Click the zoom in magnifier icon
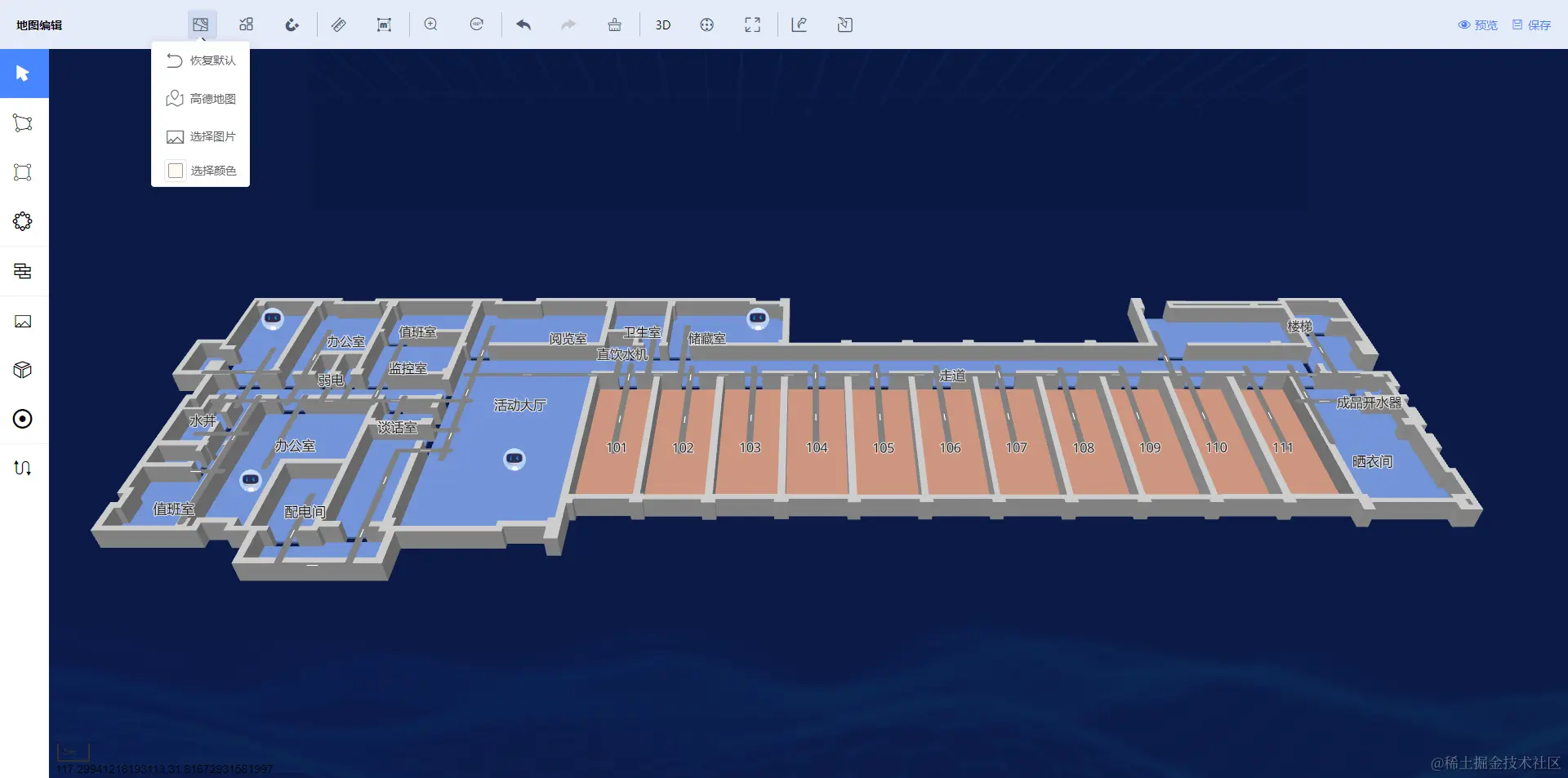 pos(430,24)
